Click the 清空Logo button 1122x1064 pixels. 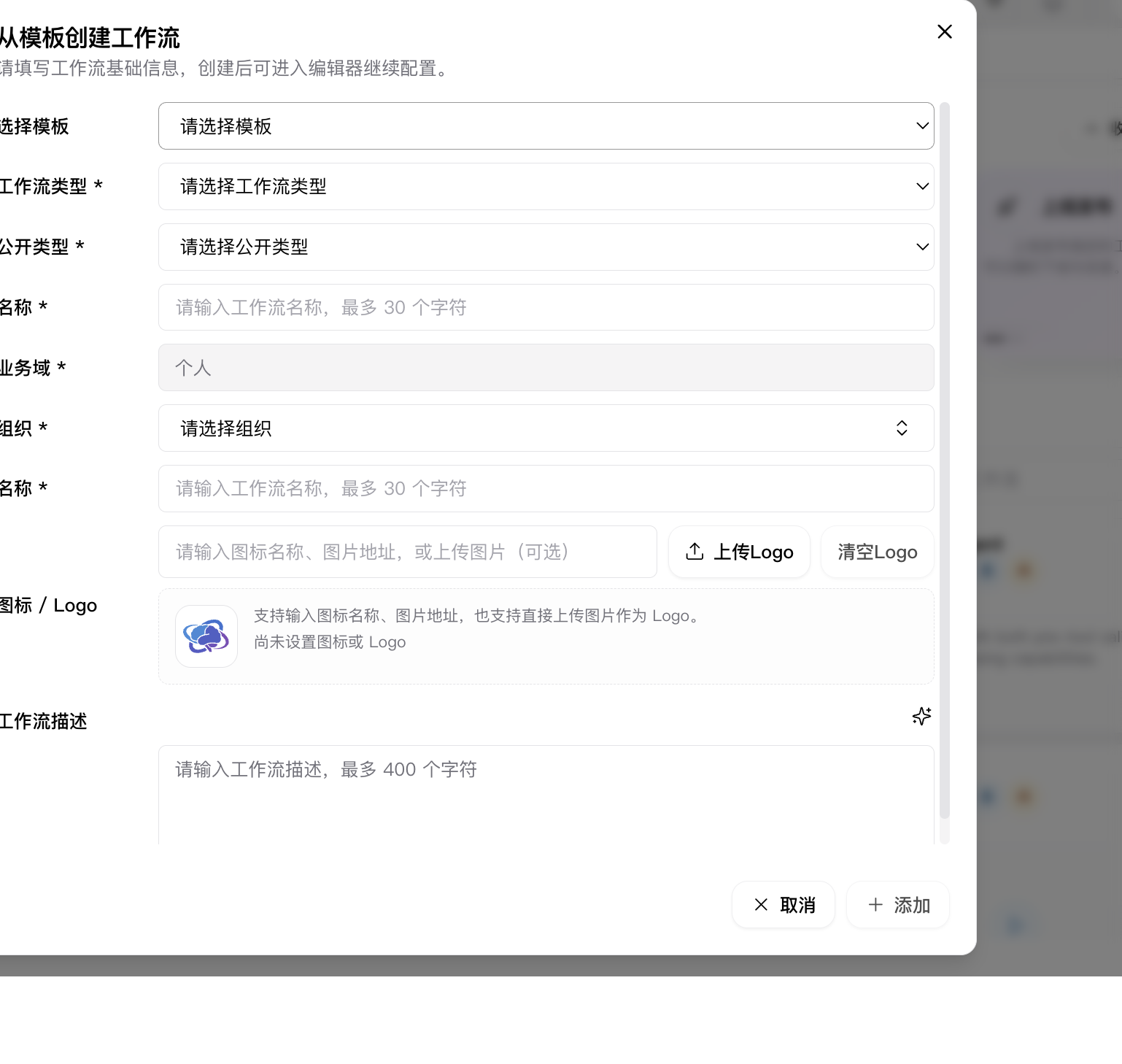878,552
